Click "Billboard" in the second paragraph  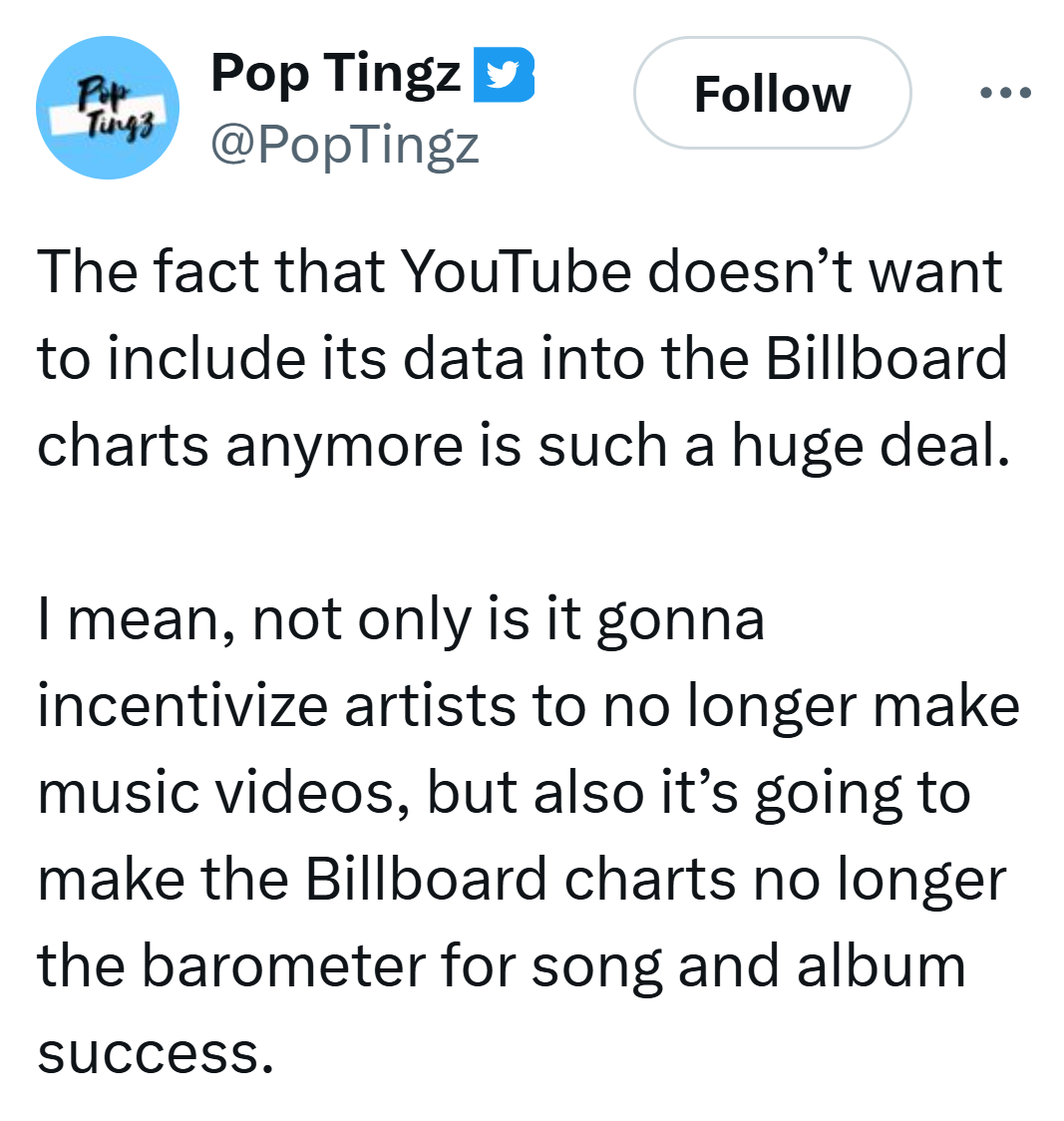[x=426, y=880]
